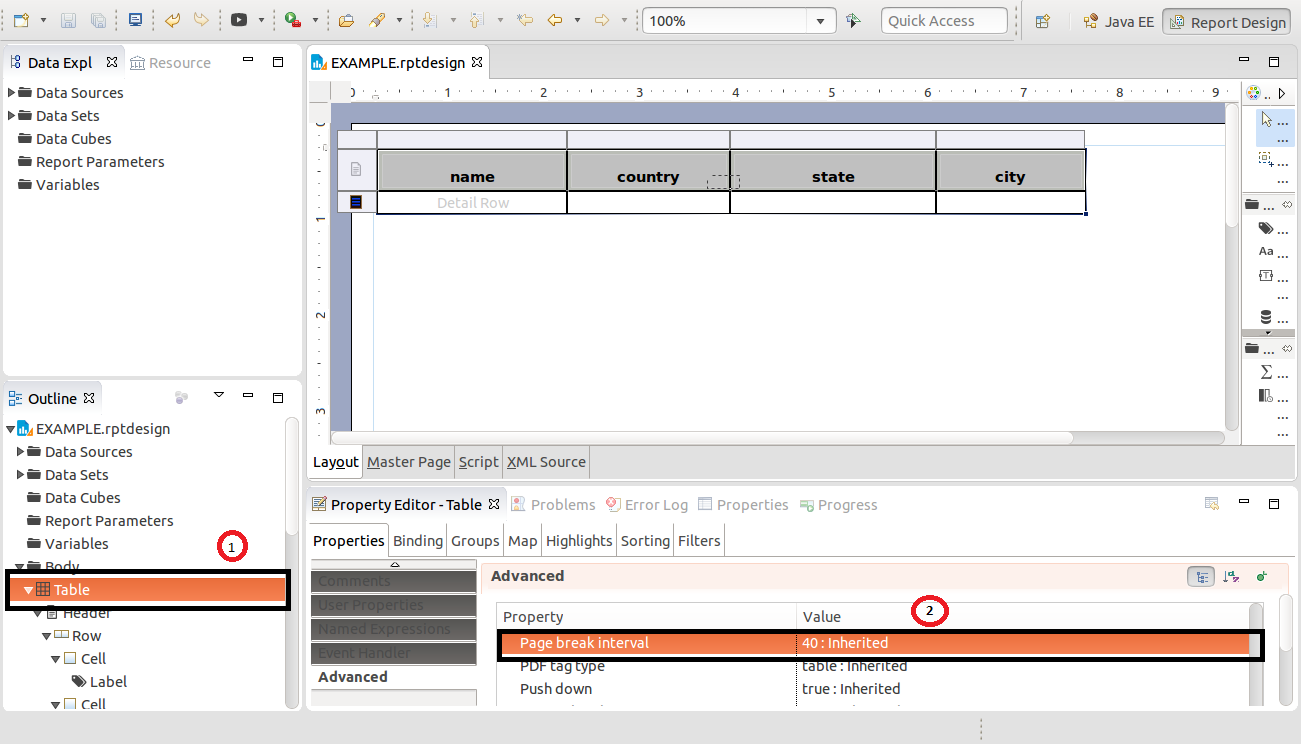Select the country column header label
1301x744 pixels.
[x=648, y=177]
